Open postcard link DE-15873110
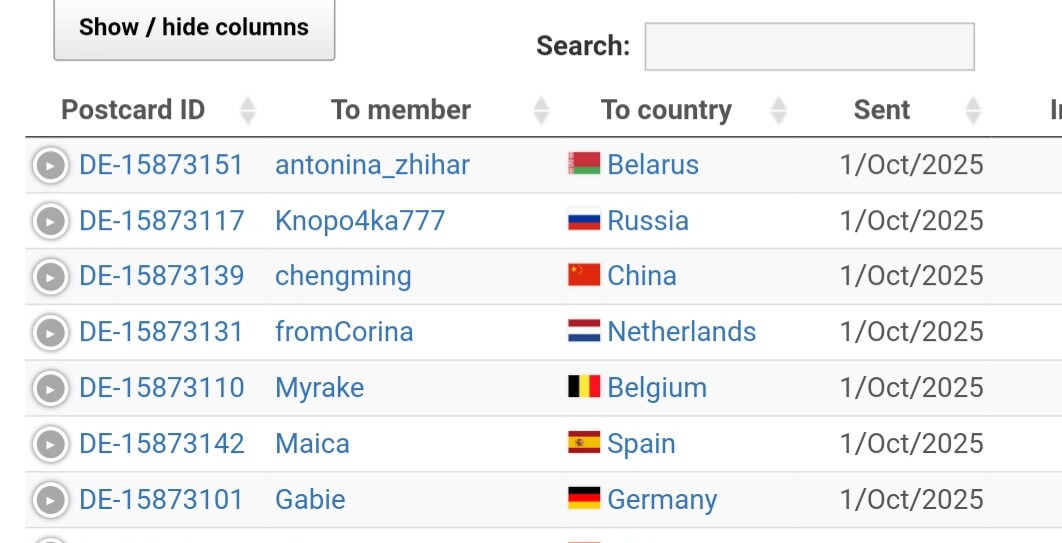The image size is (1062, 543). pyautogui.click(x=161, y=388)
